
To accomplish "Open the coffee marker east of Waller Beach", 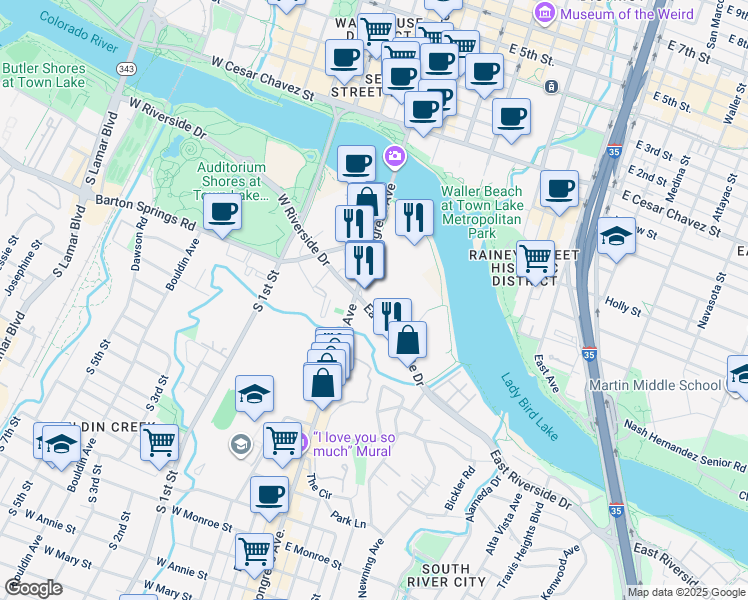I will [559, 187].
